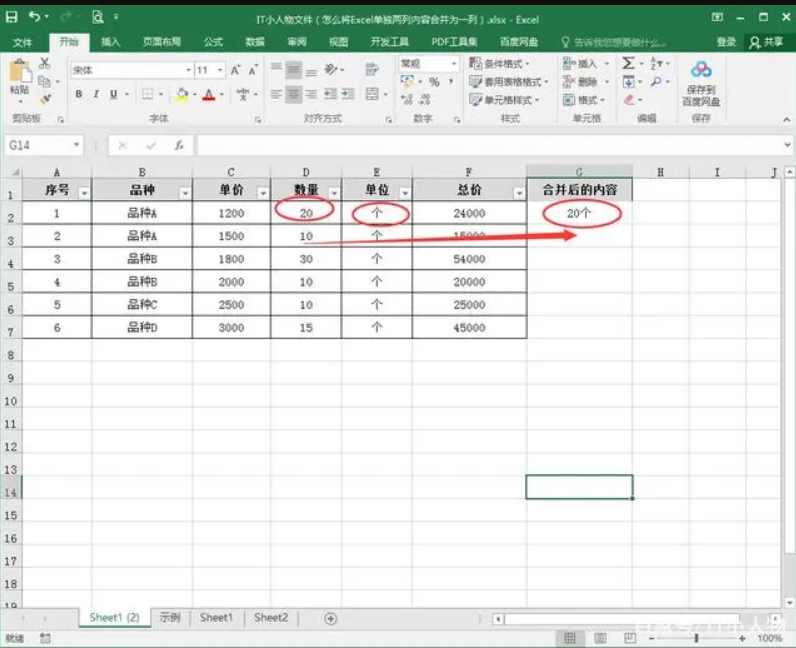The width and height of the screenshot is (796, 648).
Task: Click the AutoSum sigma icon
Action: [x=628, y=63]
